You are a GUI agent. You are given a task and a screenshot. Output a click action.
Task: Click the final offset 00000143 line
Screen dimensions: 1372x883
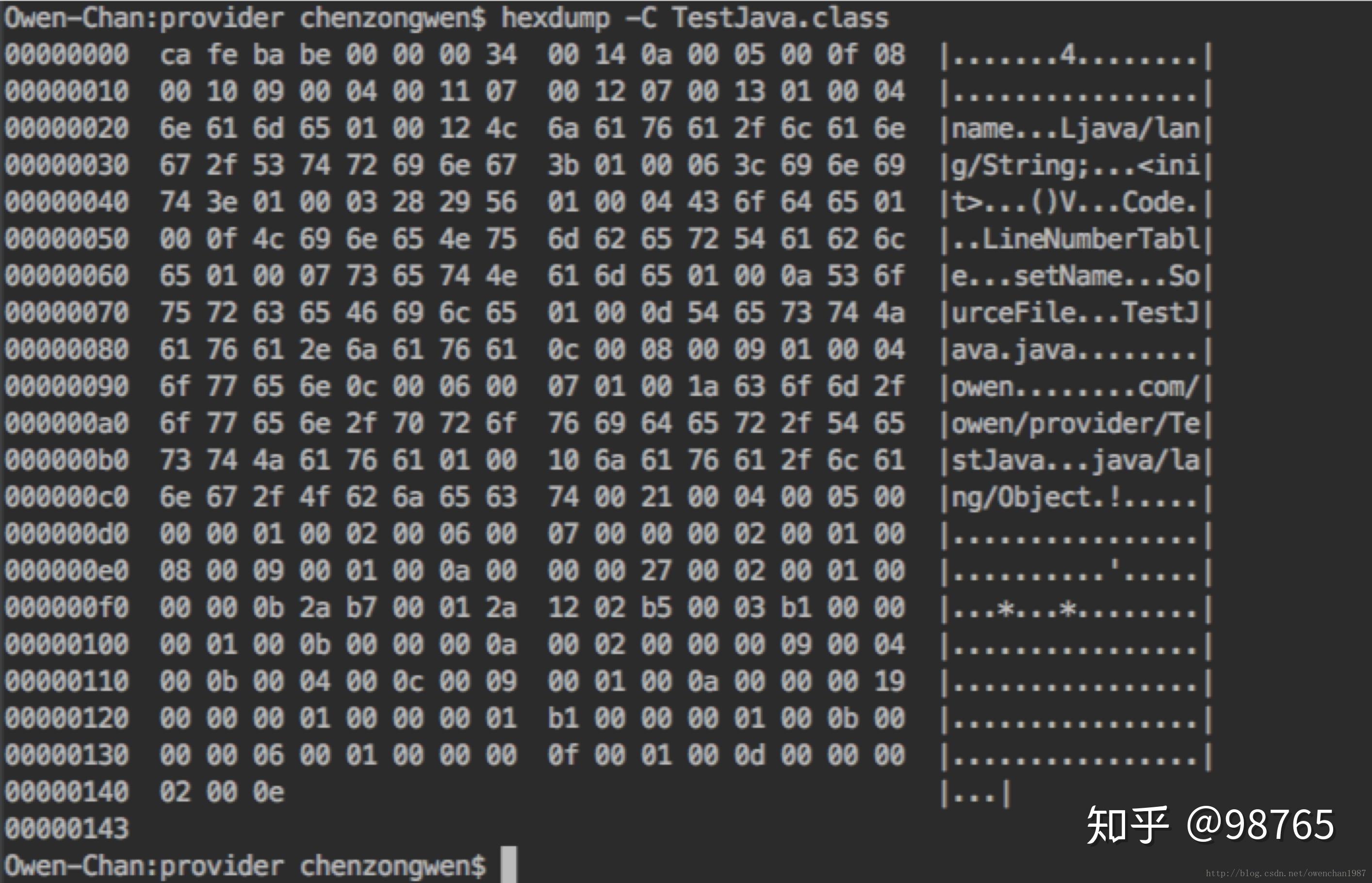[x=67, y=829]
